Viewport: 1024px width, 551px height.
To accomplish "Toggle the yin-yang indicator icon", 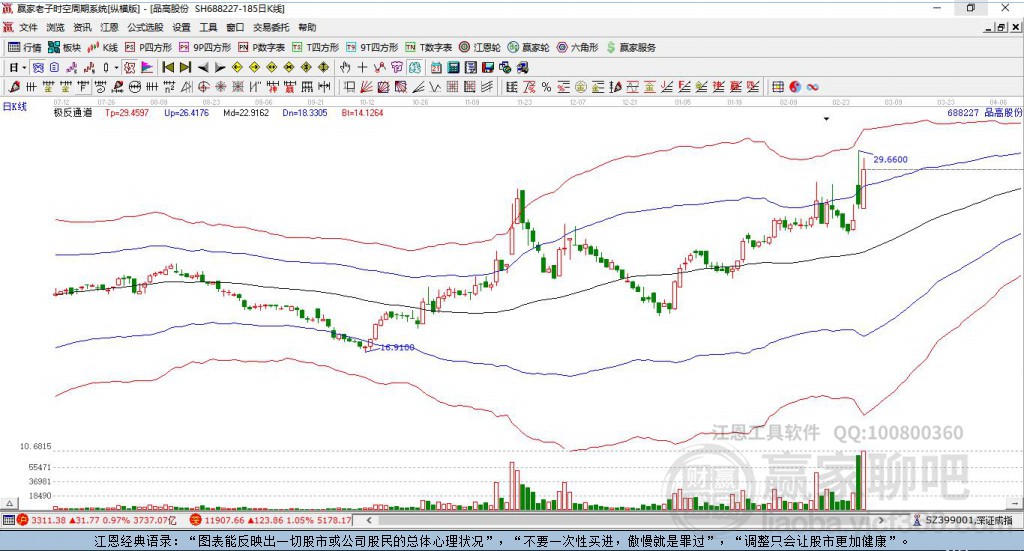I will click(x=795, y=87).
